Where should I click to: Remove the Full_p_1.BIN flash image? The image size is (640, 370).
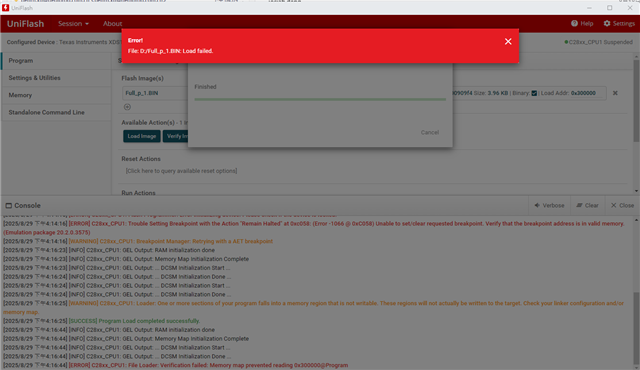click(615, 93)
